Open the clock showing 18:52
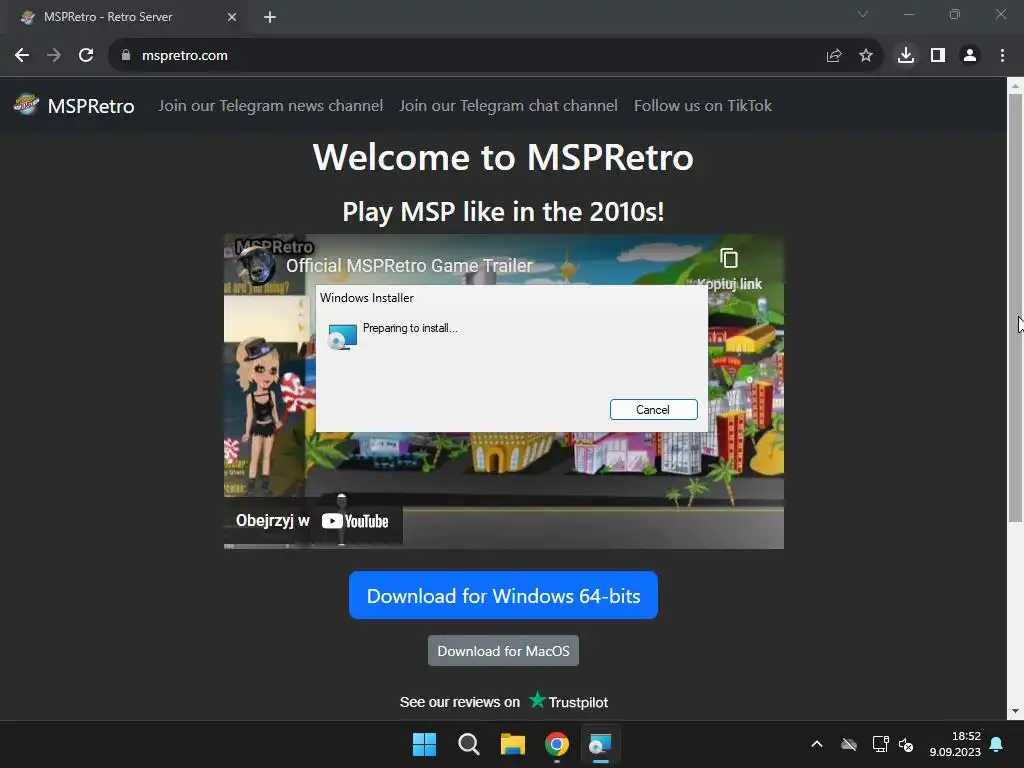 955,744
